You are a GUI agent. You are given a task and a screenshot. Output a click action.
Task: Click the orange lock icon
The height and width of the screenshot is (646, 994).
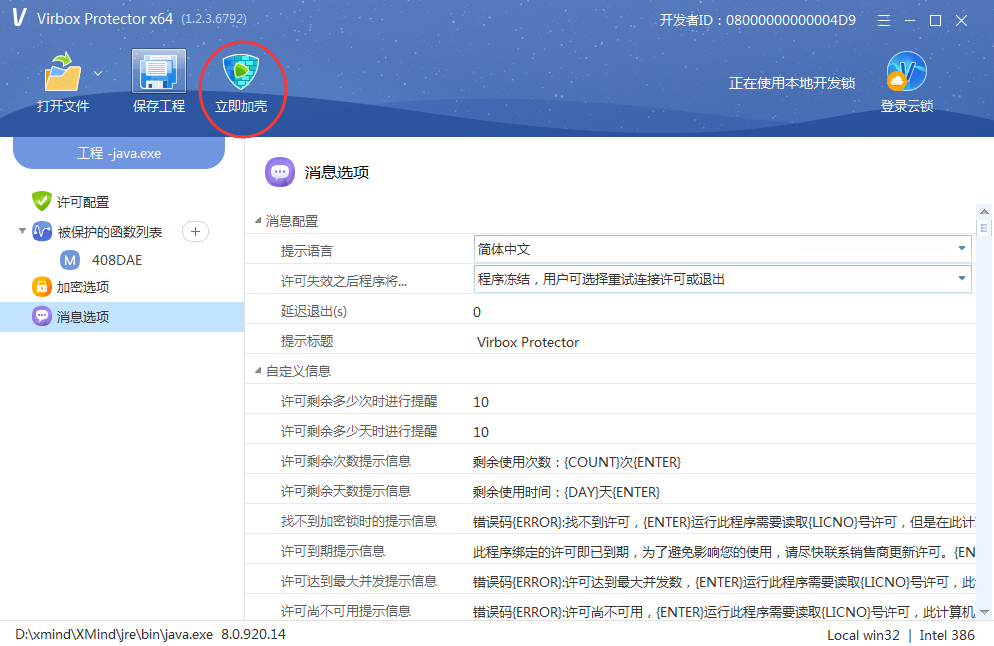click(42, 287)
